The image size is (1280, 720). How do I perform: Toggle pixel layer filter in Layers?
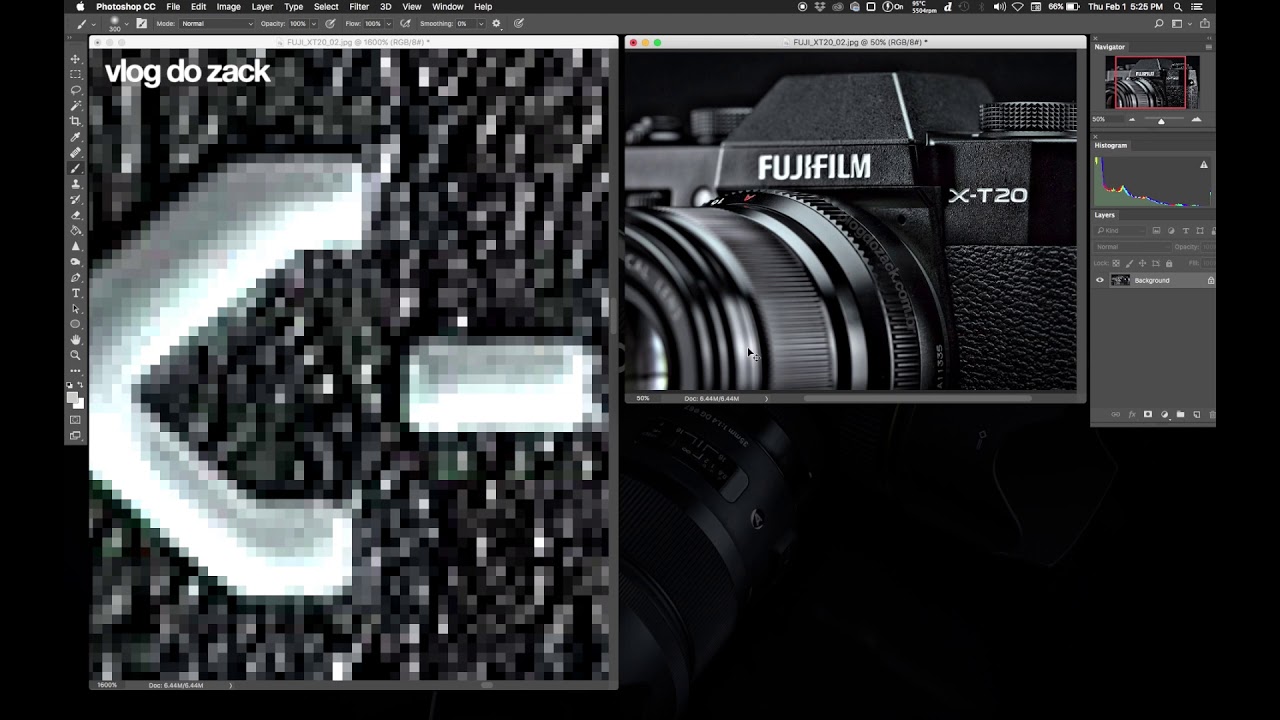tap(1156, 230)
